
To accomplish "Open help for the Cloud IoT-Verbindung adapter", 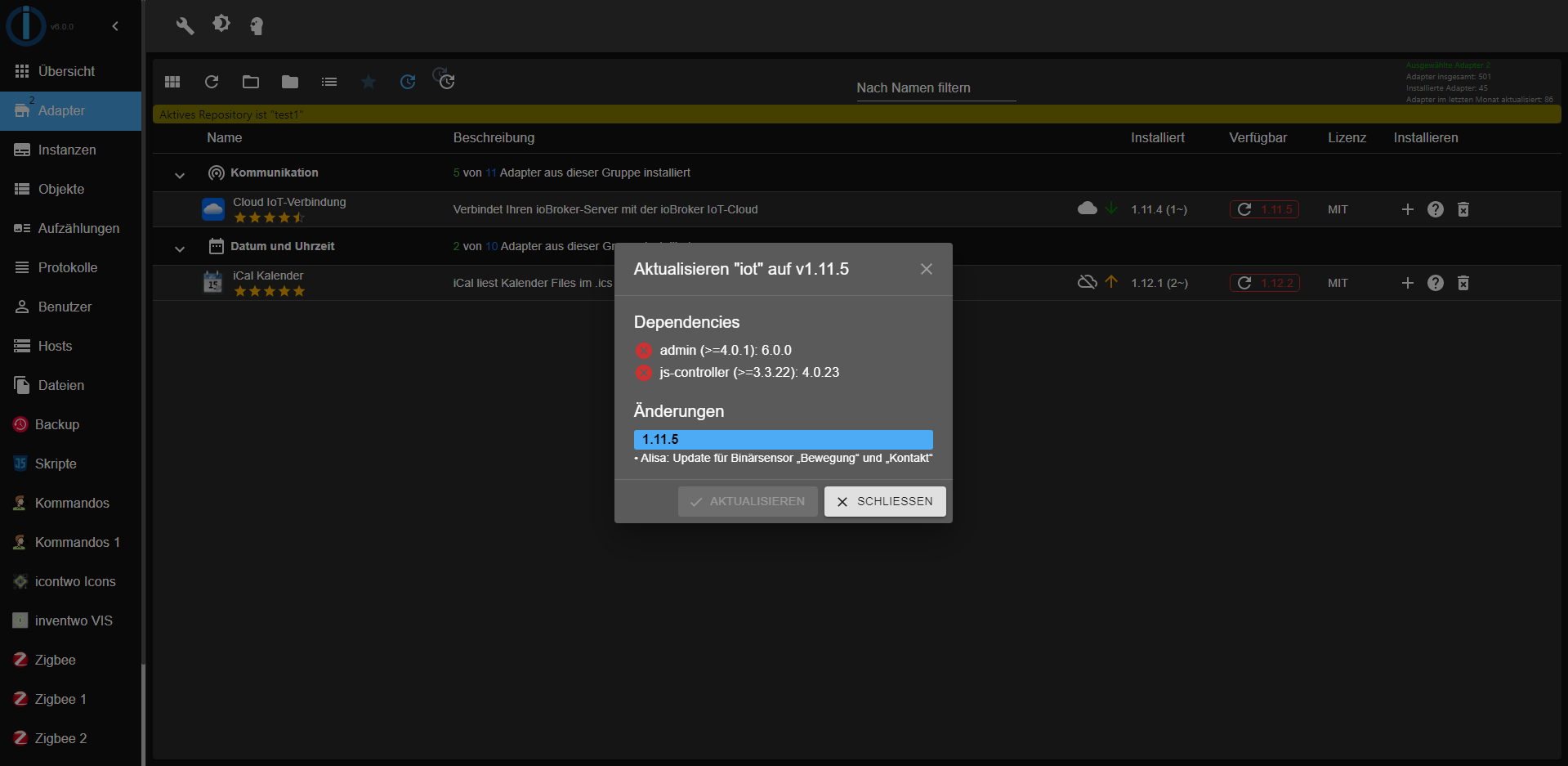I will (1436, 209).
